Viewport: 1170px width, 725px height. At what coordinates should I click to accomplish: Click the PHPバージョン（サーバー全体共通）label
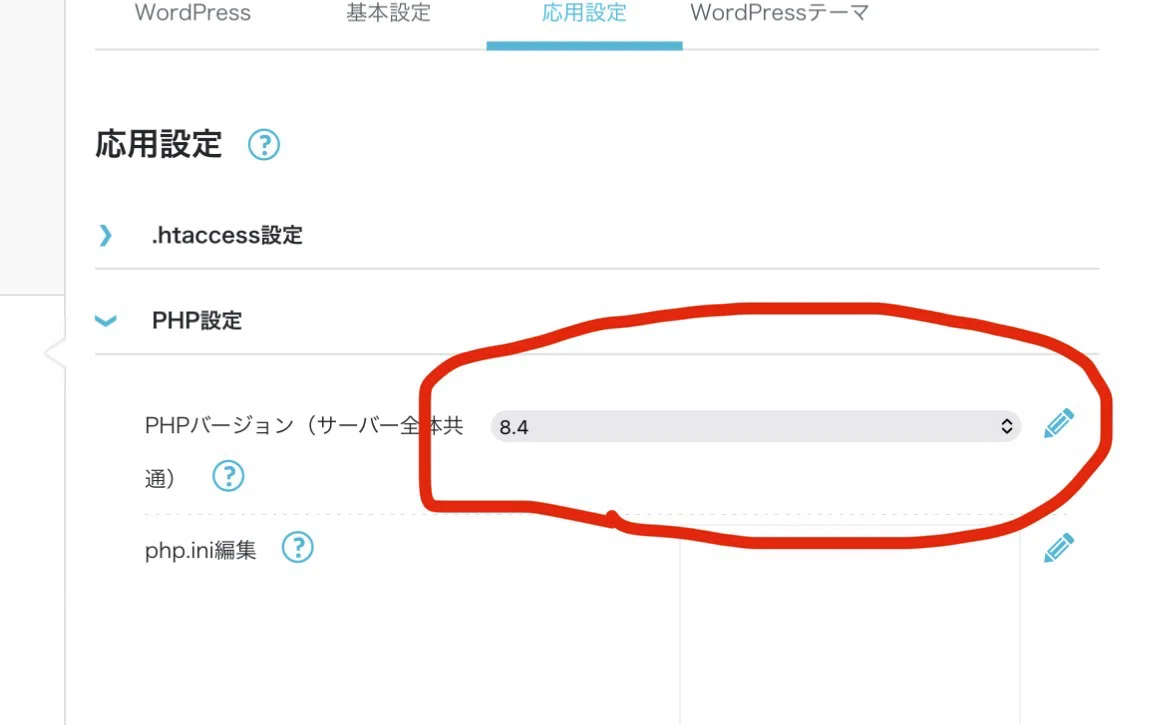coord(304,451)
